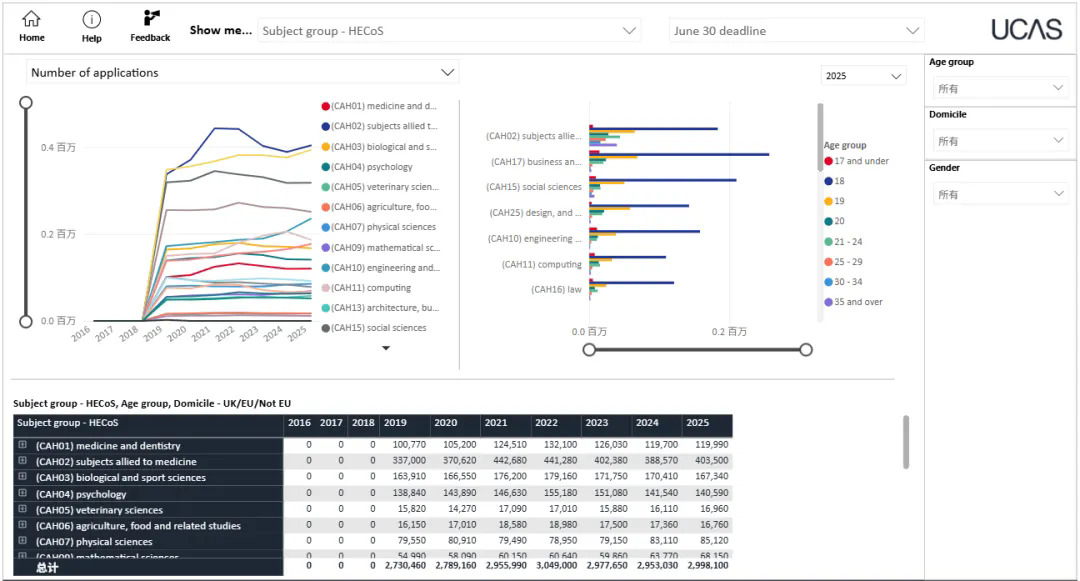Select 35 and over legend item
This screenshot has height=581, width=1080.
(857, 302)
